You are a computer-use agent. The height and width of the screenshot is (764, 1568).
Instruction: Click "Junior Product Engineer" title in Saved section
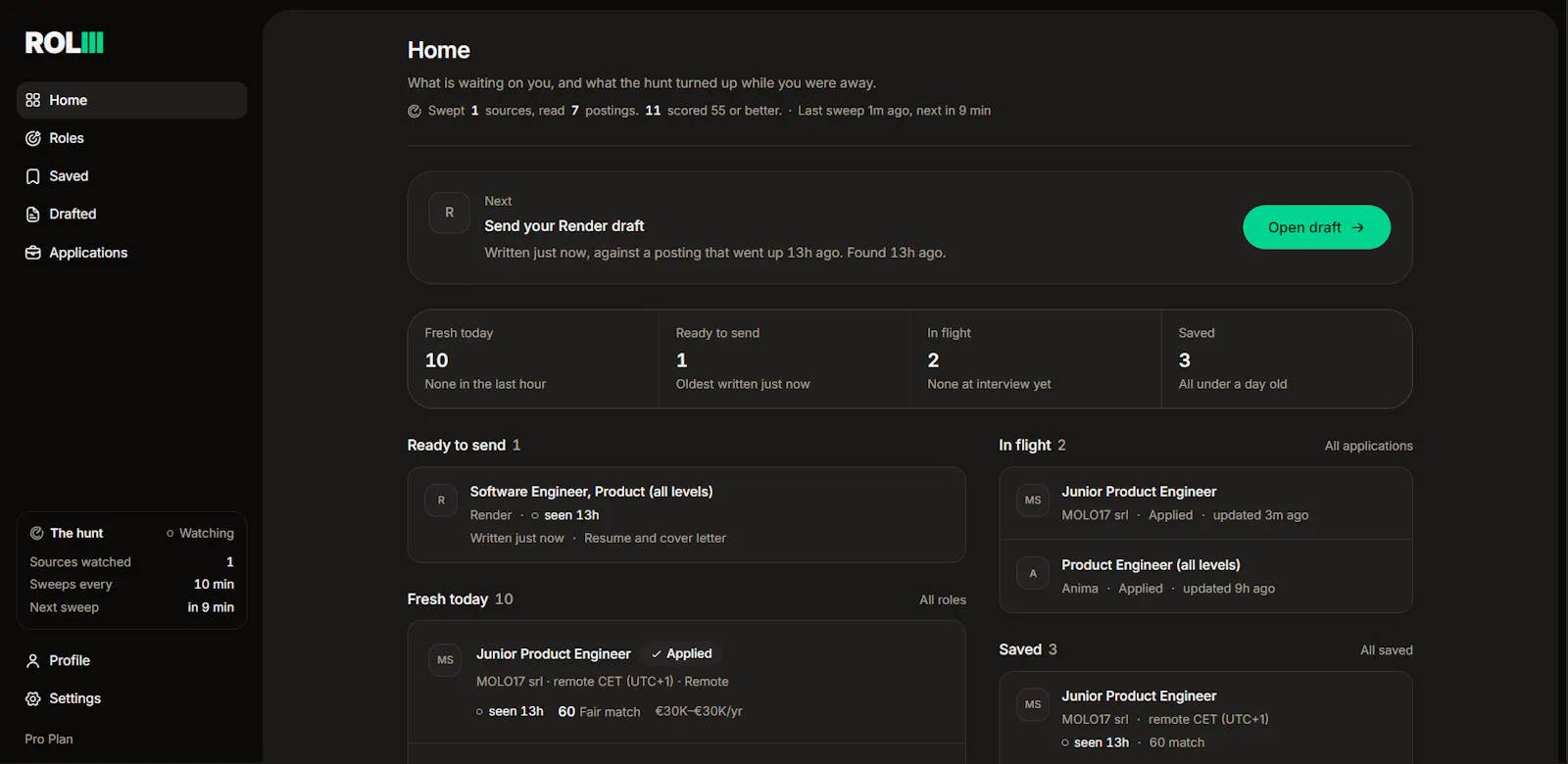click(x=1139, y=696)
